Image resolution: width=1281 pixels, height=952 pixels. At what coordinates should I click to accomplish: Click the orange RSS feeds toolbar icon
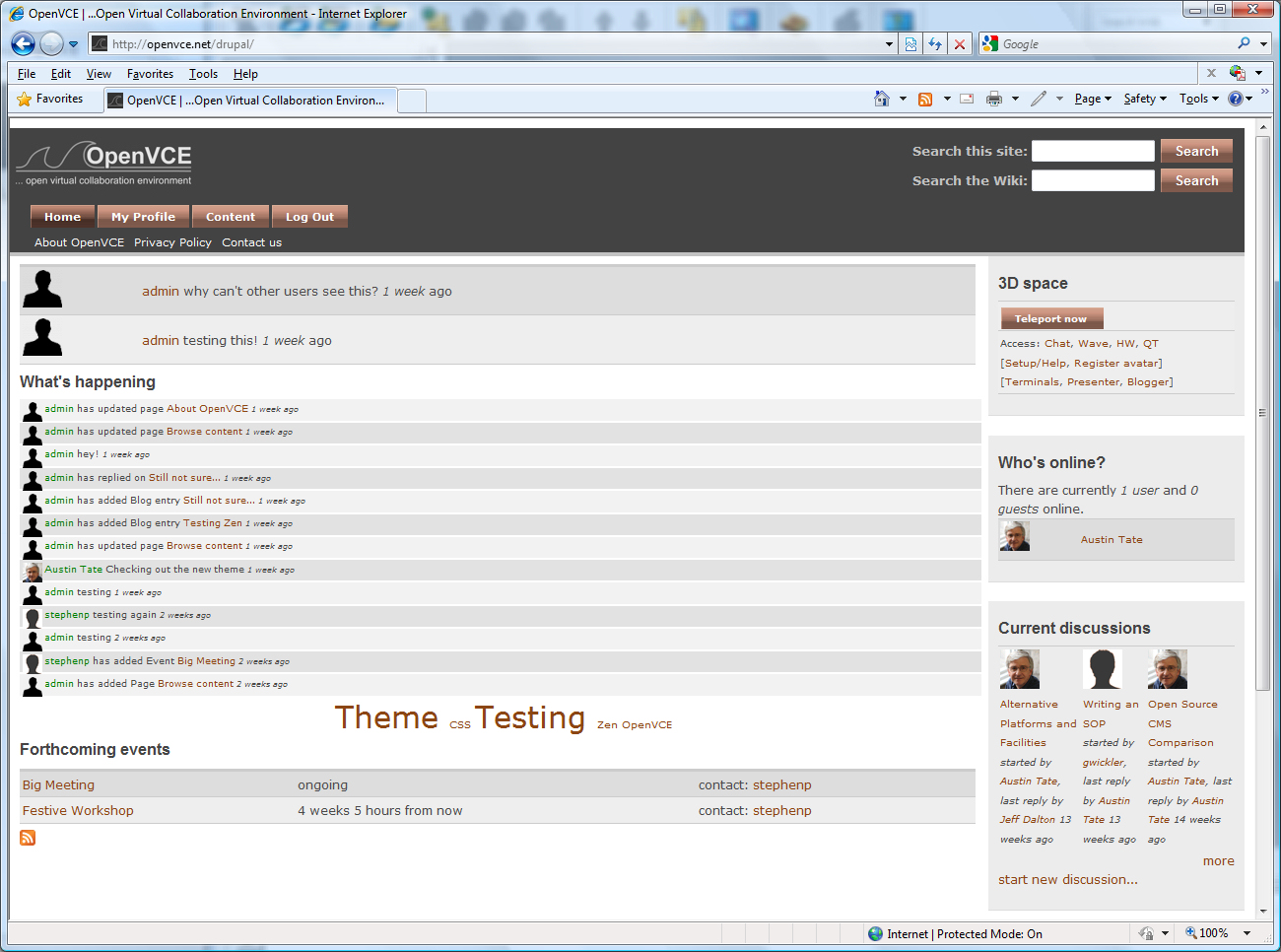click(925, 100)
